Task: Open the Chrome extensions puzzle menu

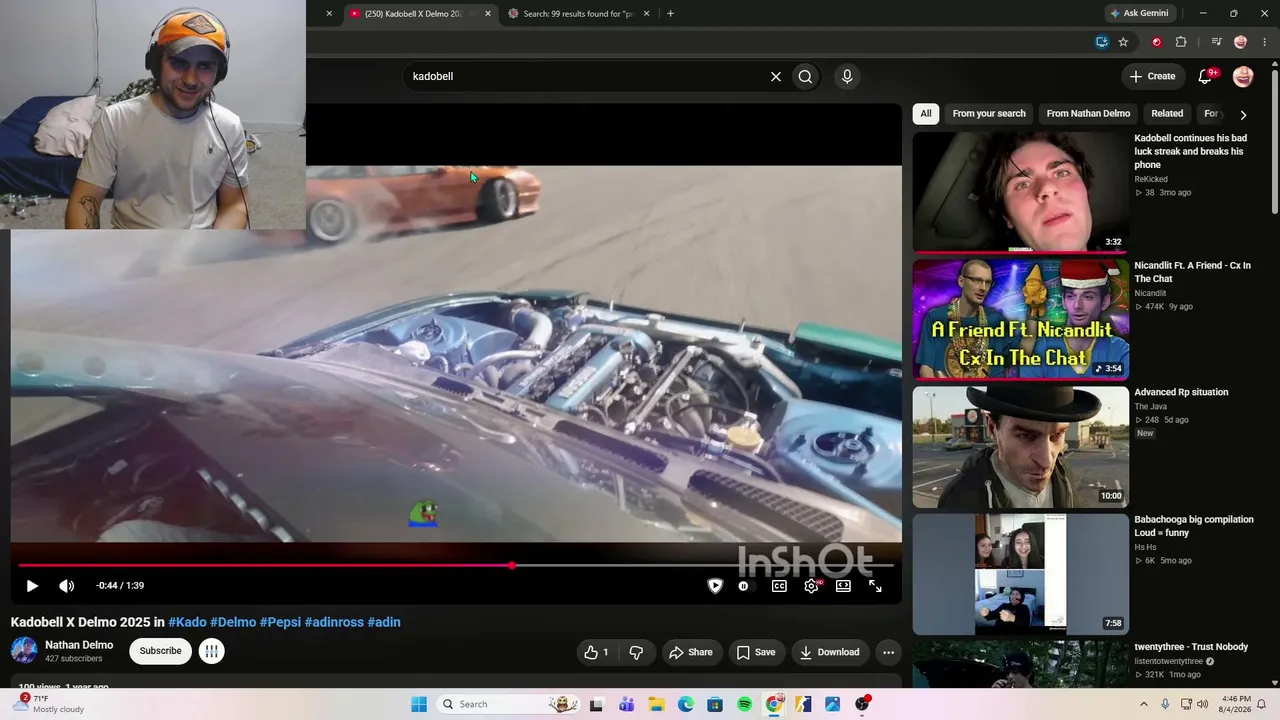Action: (x=1181, y=42)
